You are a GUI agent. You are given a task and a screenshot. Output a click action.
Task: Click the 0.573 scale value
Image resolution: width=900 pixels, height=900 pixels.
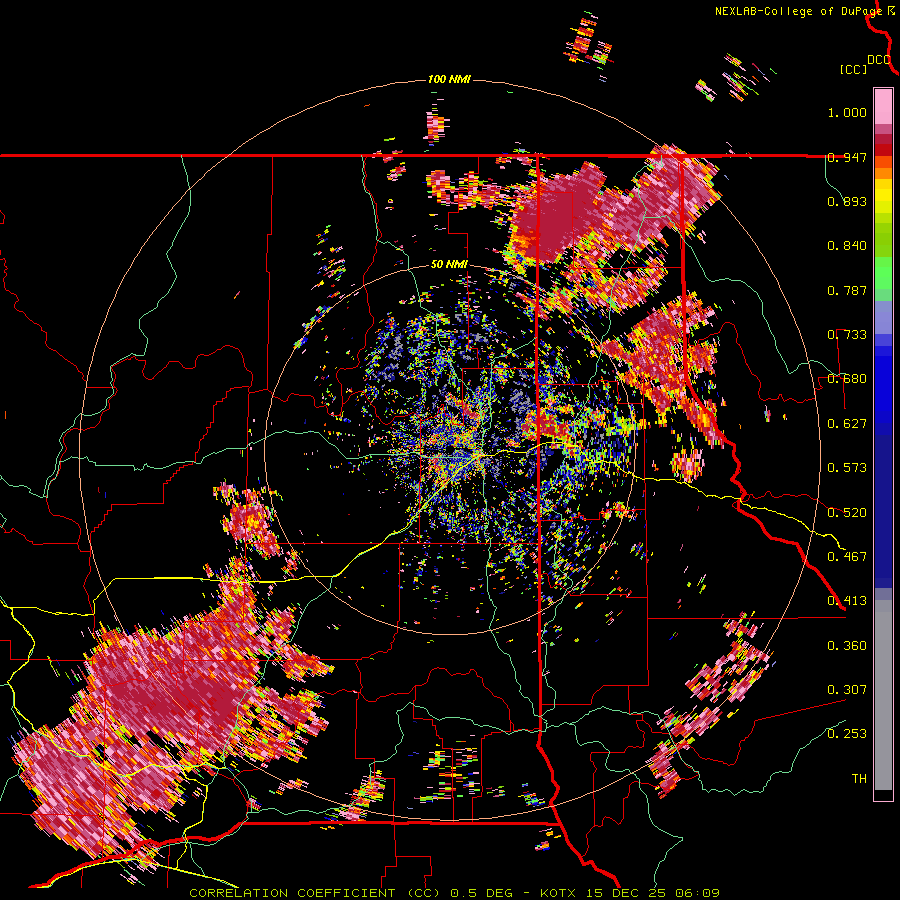pos(847,468)
